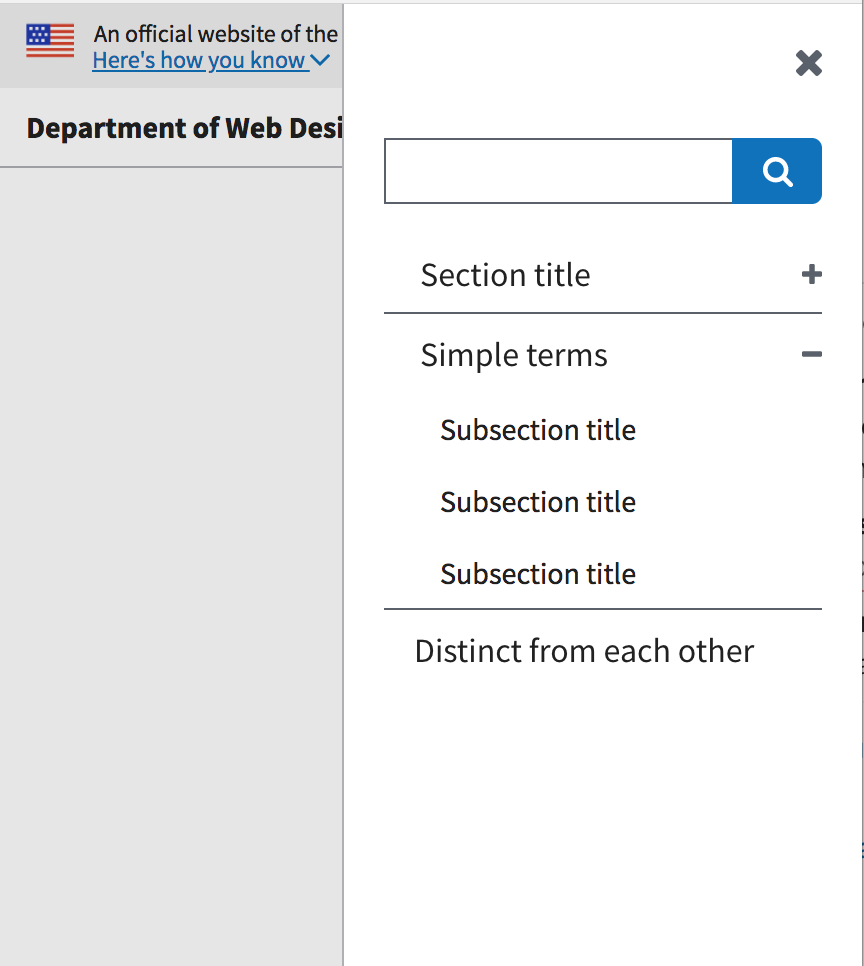Select the first Subsection title entry
This screenshot has width=864, height=966.
coord(538,430)
